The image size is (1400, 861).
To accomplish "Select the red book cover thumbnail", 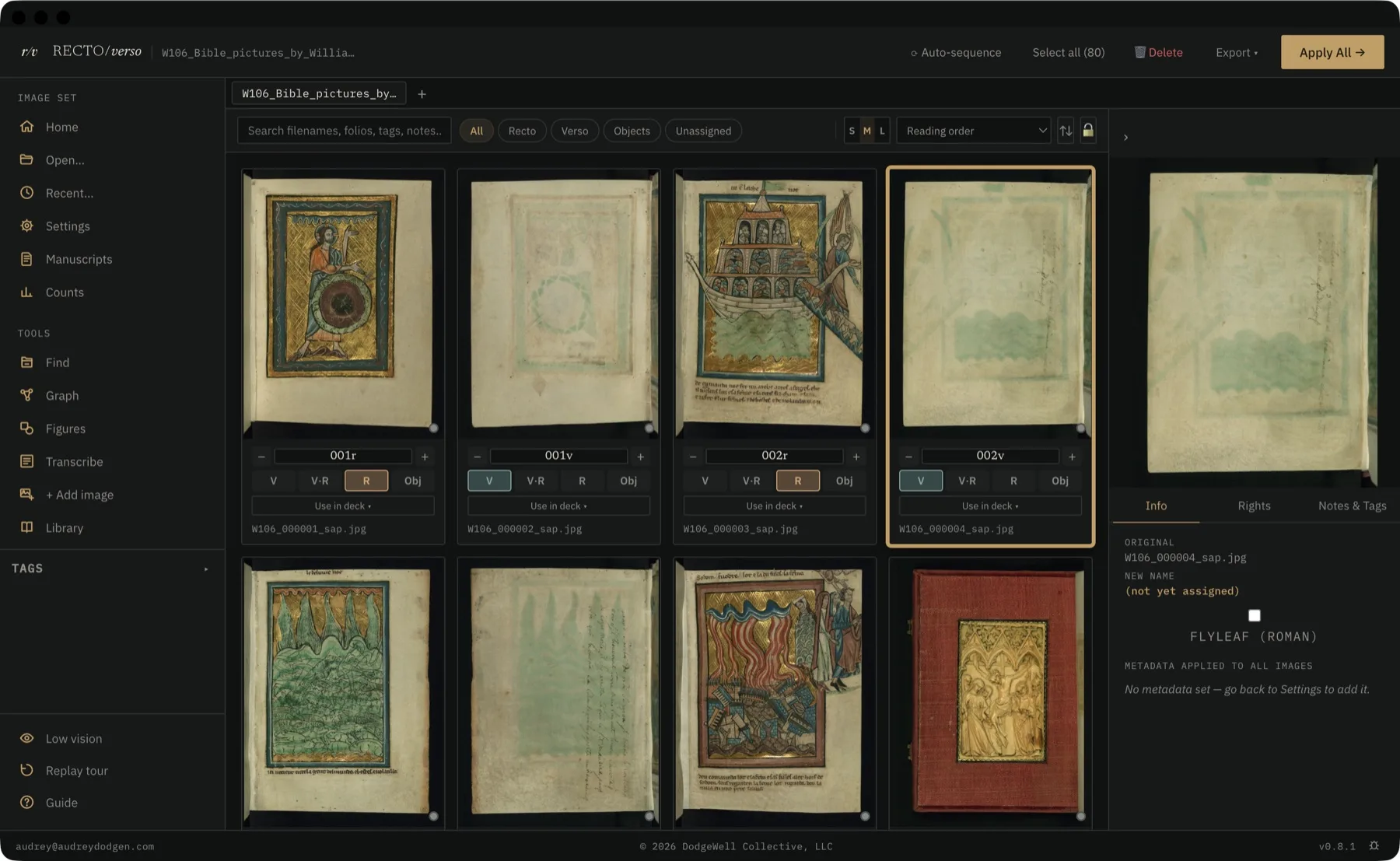I will point(992,692).
